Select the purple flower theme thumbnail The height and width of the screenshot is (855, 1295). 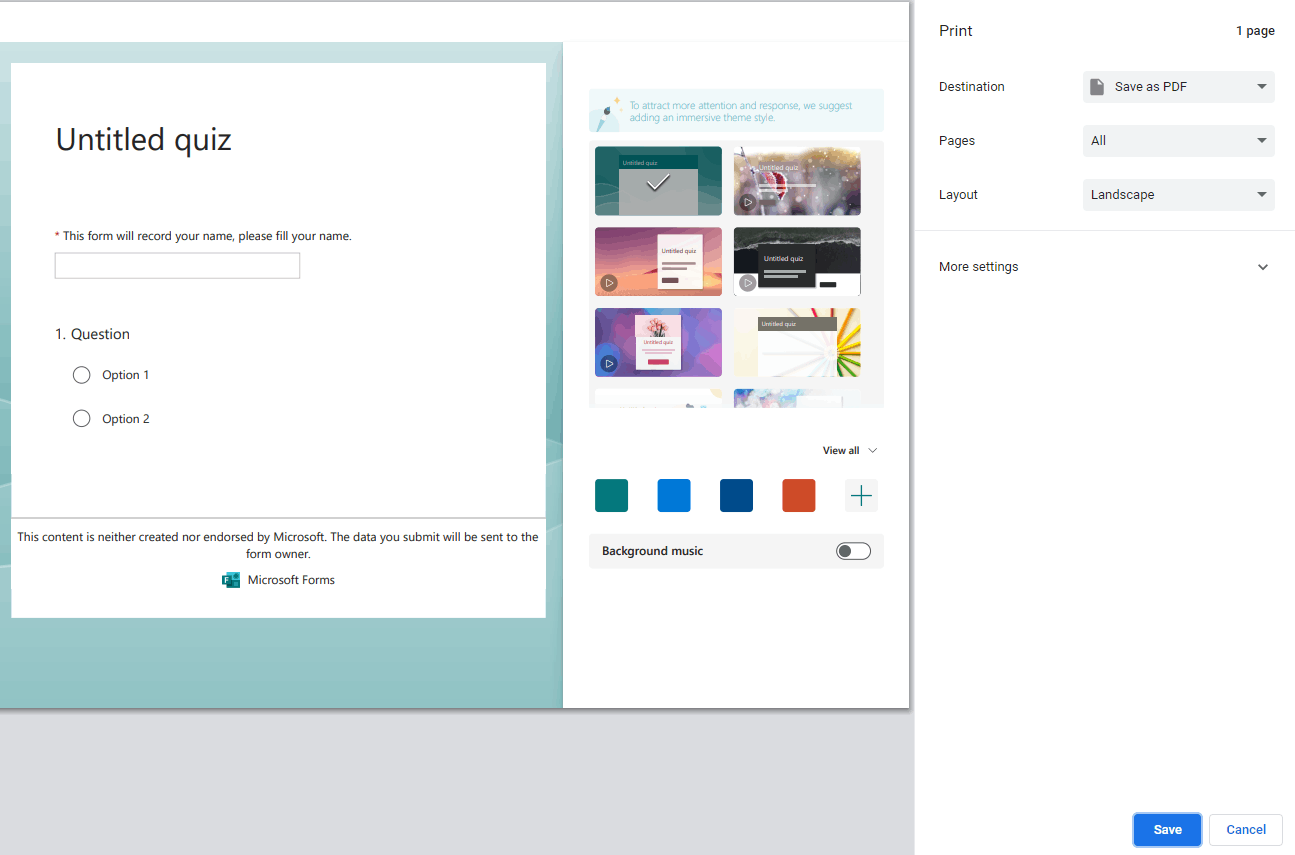[658, 342]
